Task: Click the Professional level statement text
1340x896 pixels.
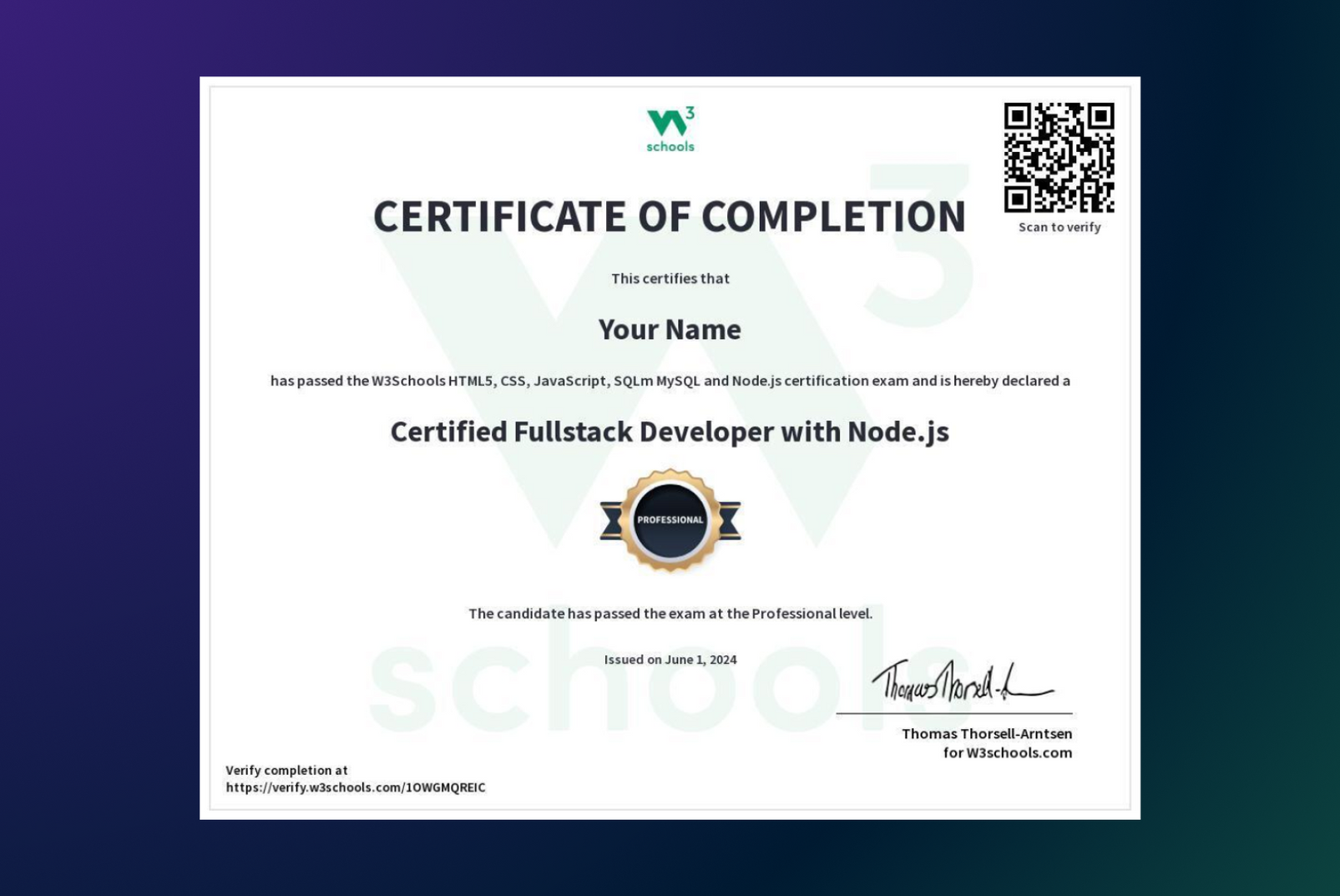Action: click(x=670, y=612)
